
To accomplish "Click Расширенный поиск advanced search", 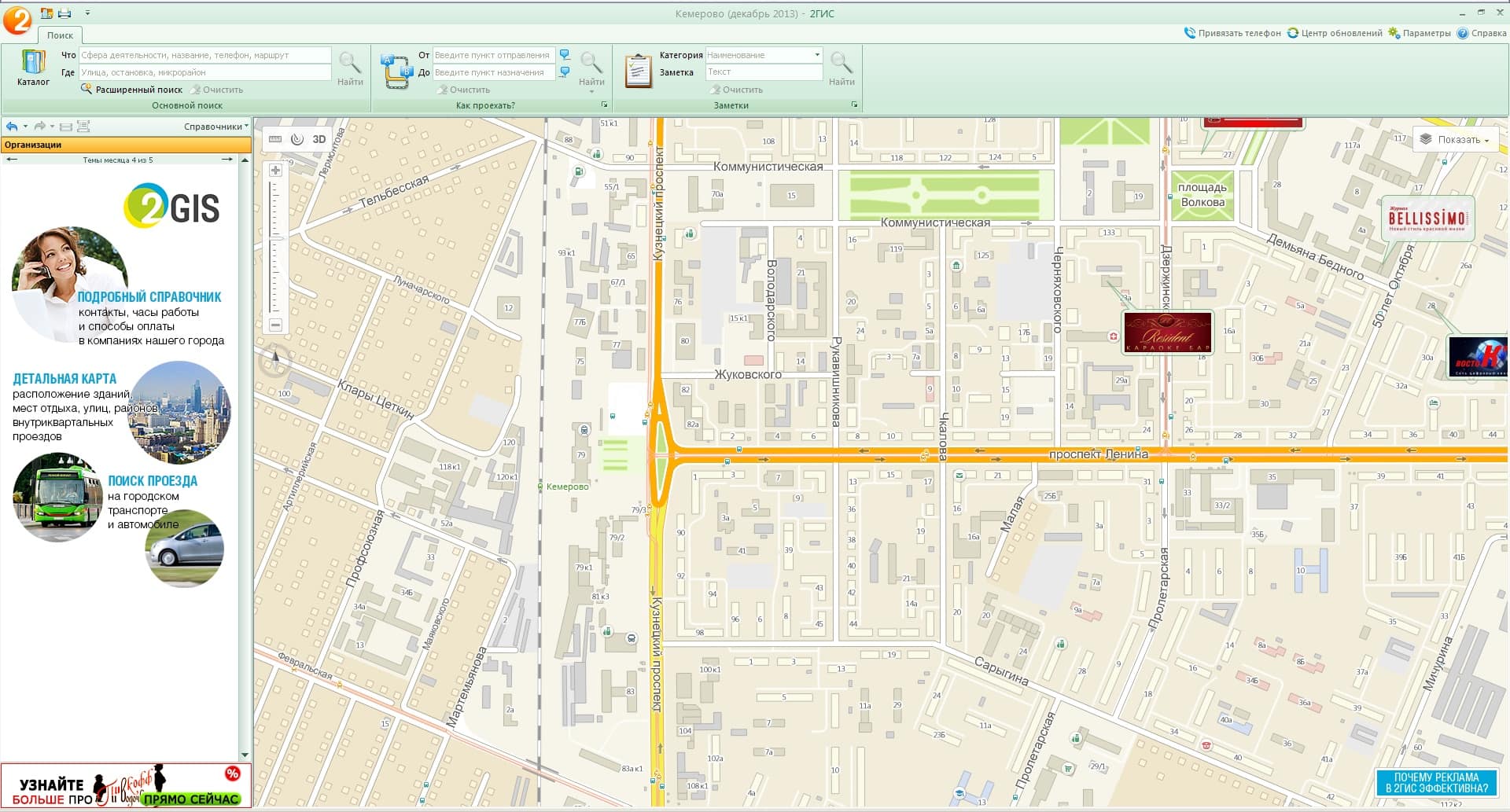I will point(131,90).
